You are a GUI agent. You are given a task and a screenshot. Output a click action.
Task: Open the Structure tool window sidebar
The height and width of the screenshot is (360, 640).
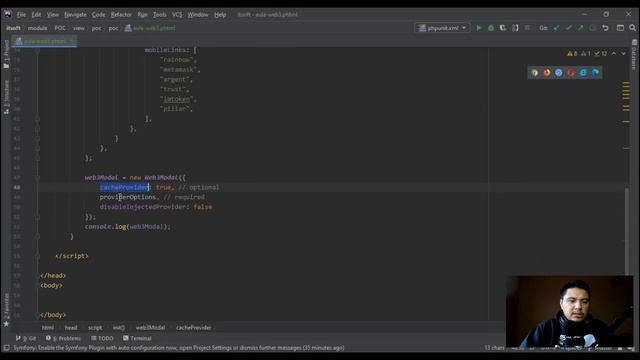click(x=6, y=97)
